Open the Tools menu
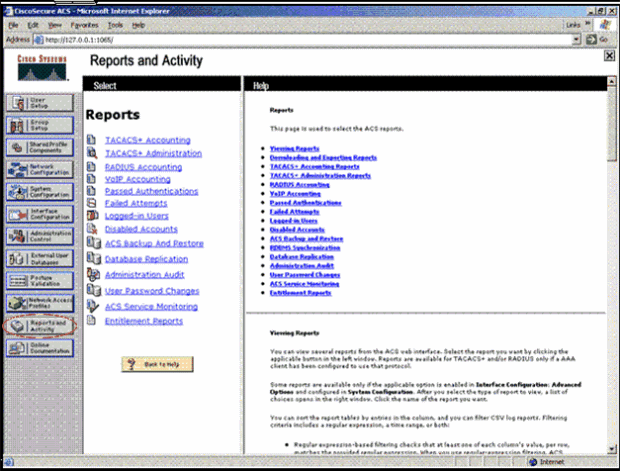The width and height of the screenshot is (620, 471). tap(115, 25)
